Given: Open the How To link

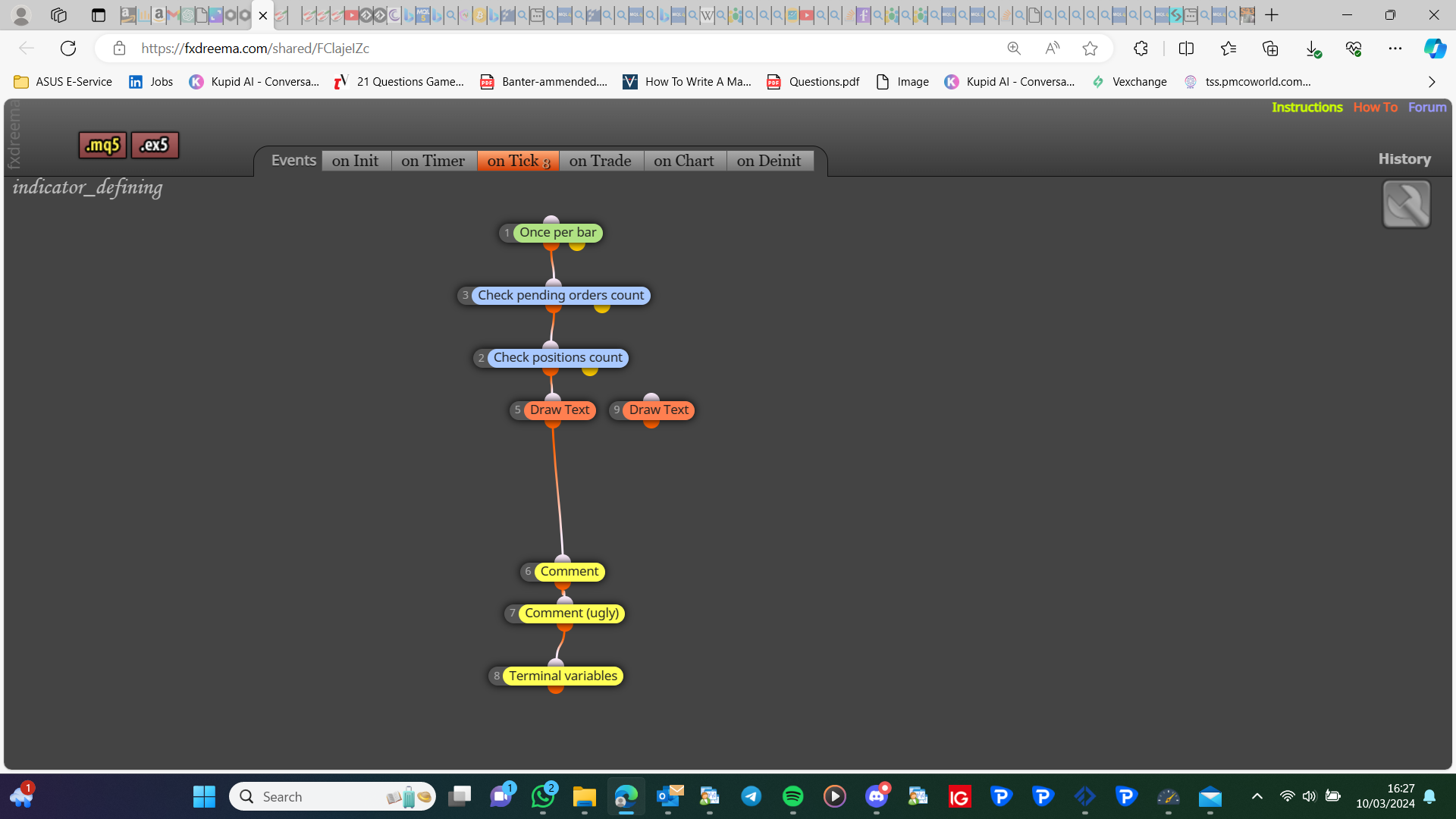Looking at the screenshot, I should click(1375, 108).
